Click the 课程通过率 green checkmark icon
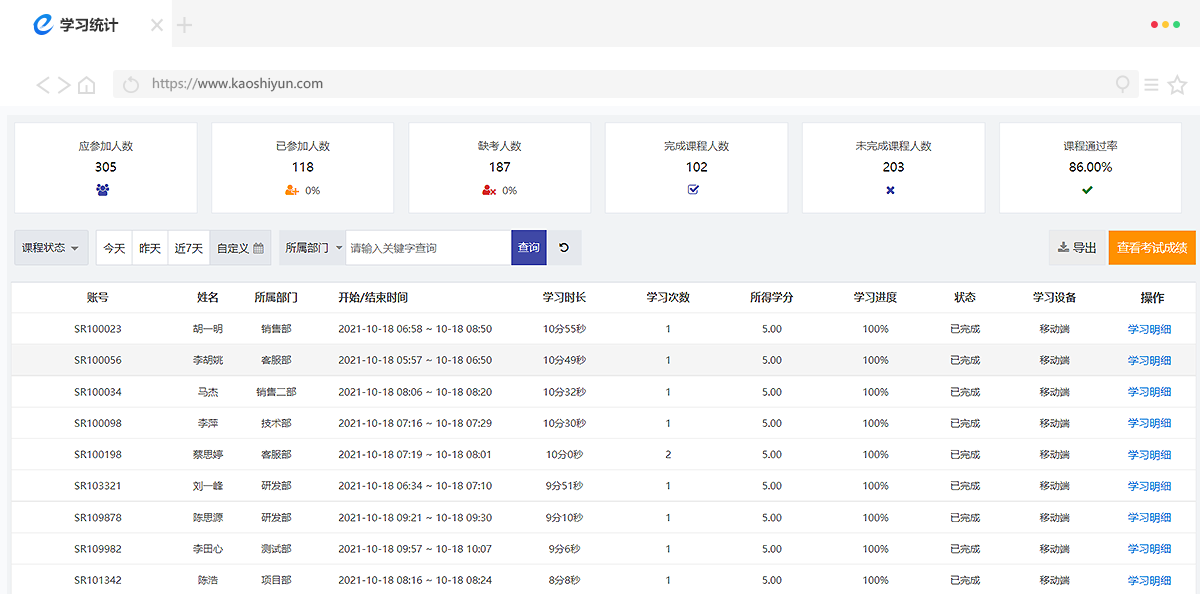This screenshot has height=594, width=1200. (x=1087, y=189)
